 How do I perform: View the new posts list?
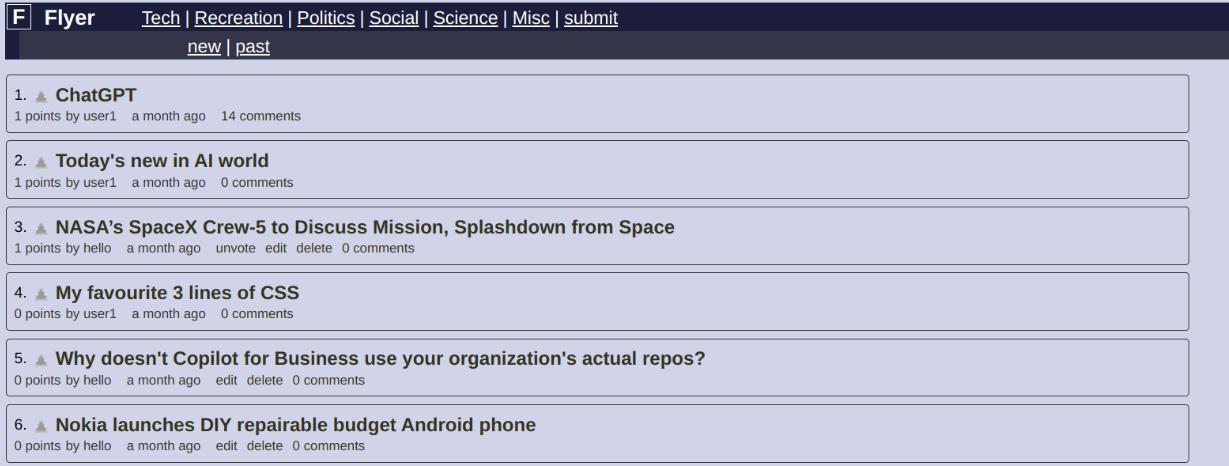point(204,47)
